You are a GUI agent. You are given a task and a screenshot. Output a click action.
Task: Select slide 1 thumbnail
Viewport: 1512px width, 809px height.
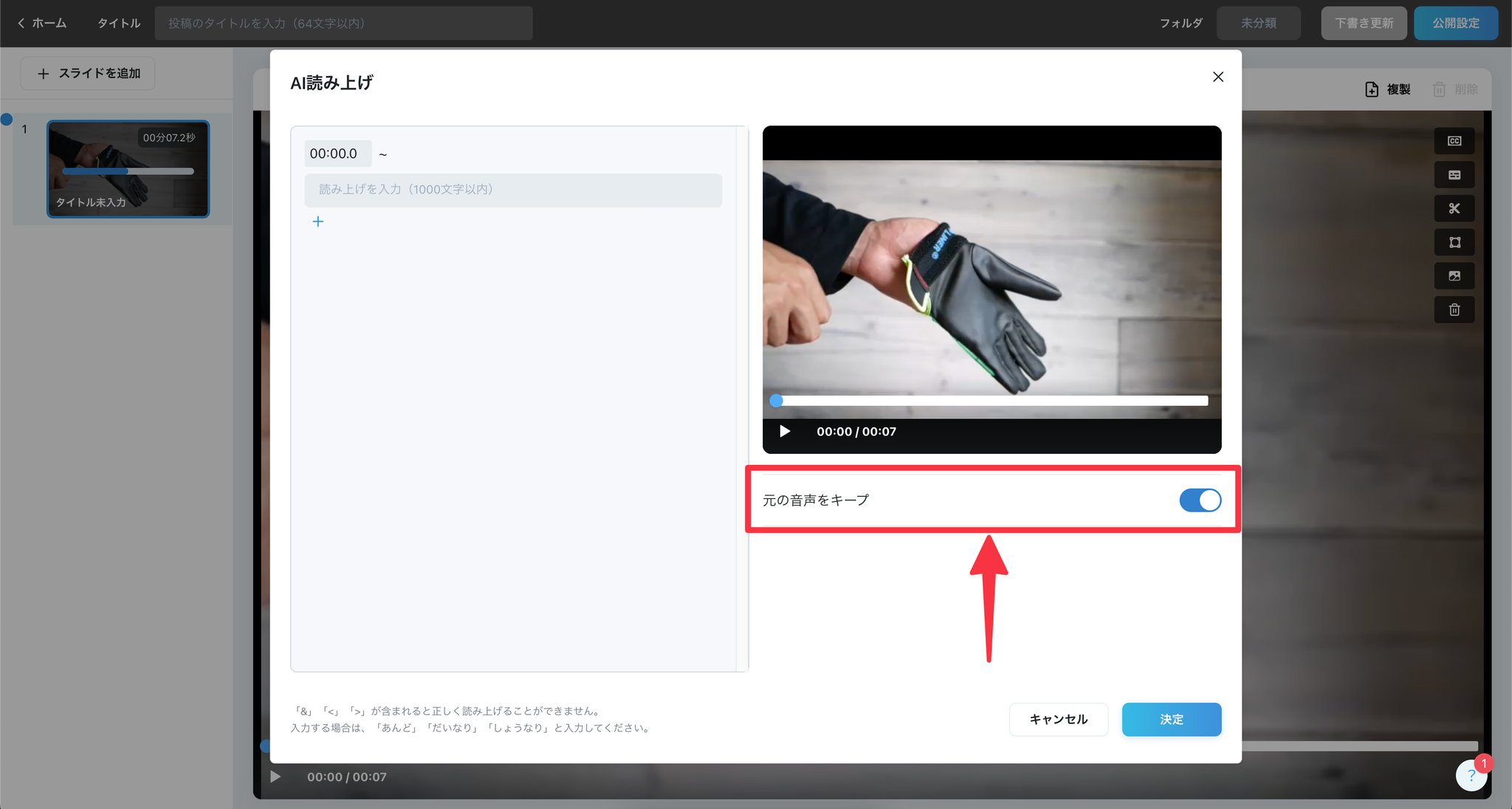128,169
